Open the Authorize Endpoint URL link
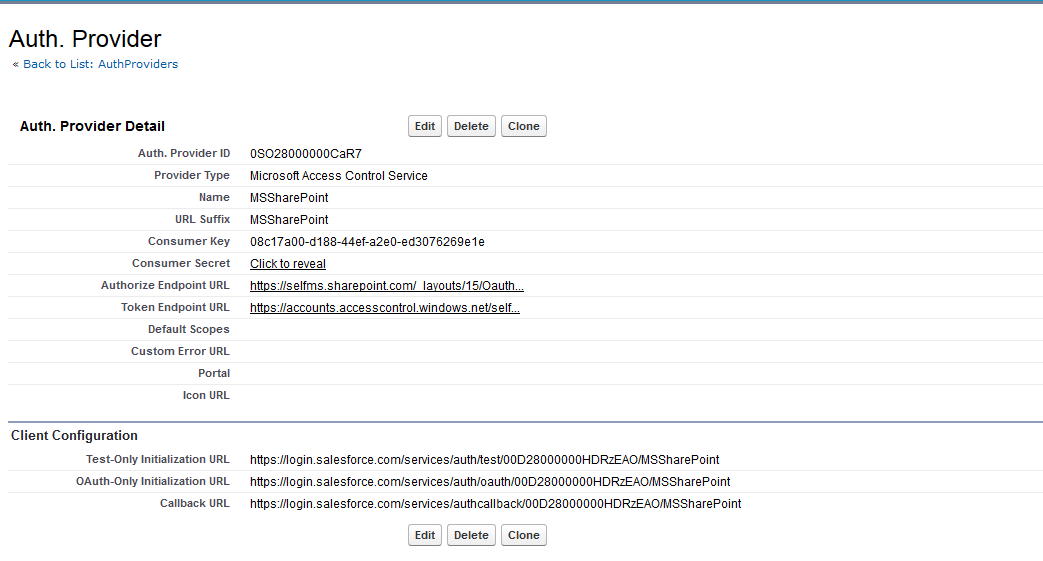 click(x=386, y=285)
